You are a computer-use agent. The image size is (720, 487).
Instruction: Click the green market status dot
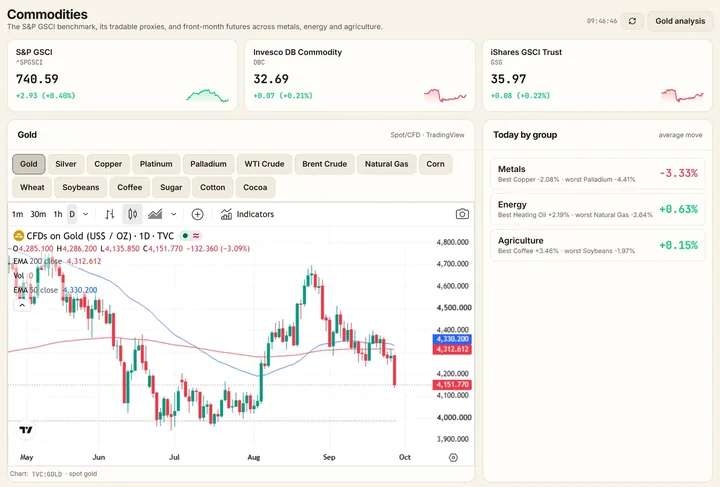pyautogui.click(x=185, y=236)
